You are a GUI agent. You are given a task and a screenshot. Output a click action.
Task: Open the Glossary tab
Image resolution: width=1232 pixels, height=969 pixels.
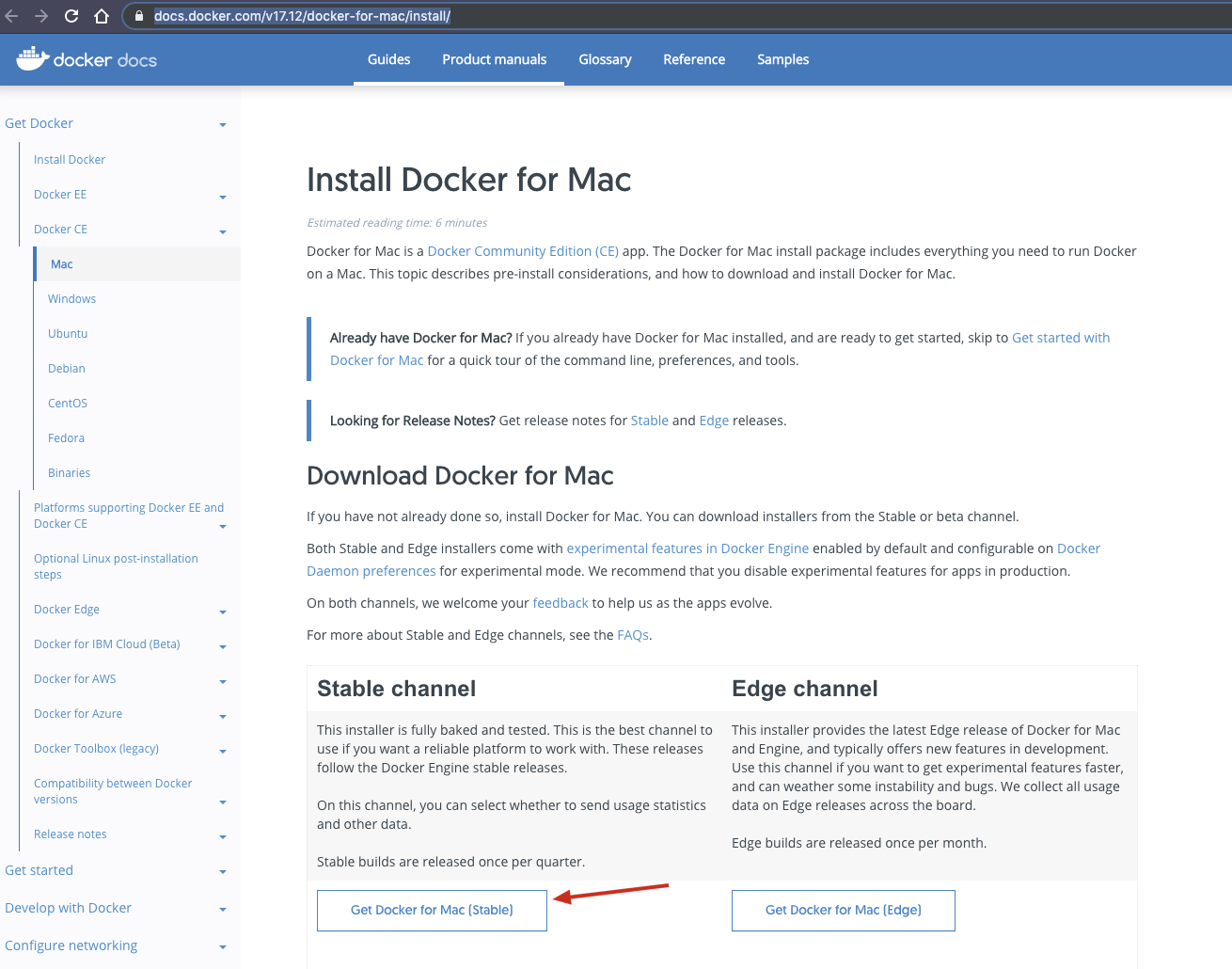point(605,59)
